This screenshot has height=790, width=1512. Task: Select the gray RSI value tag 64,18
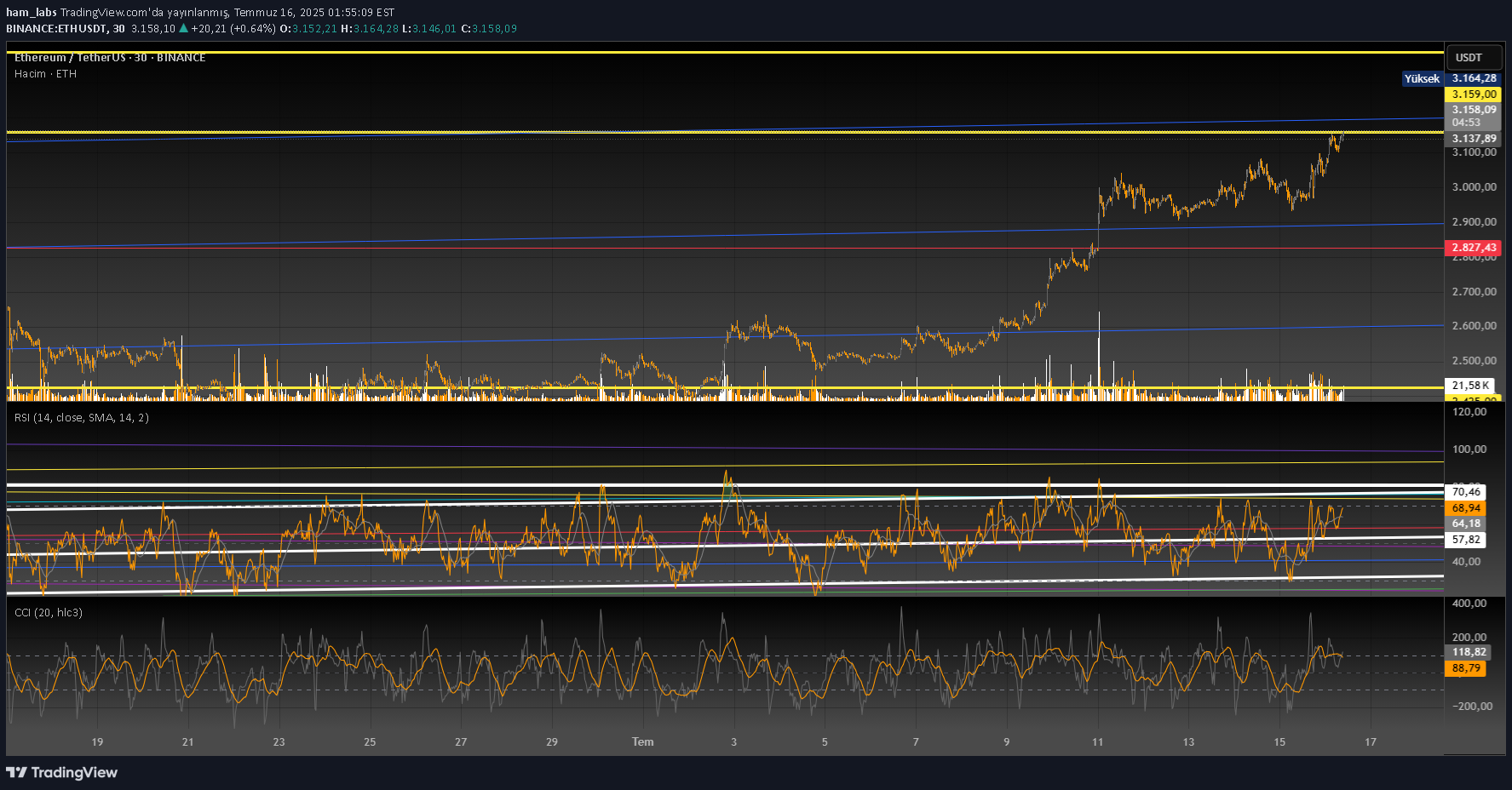tap(1466, 524)
